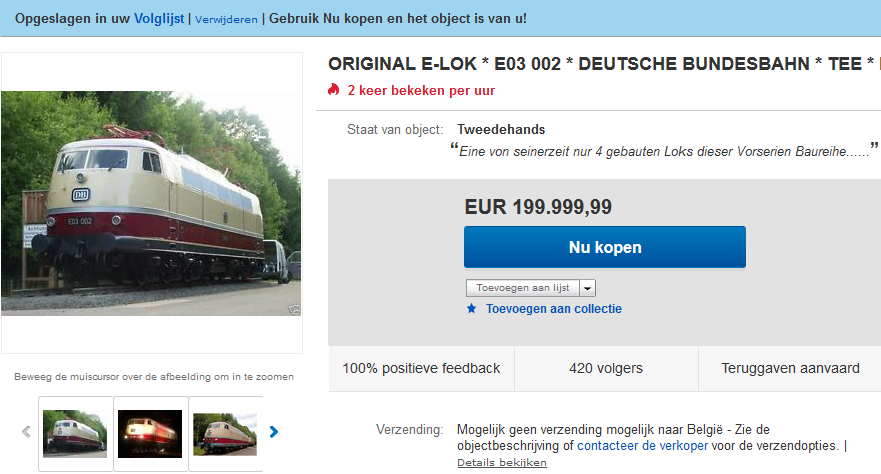Click the main E03 002 locomotive image

tap(151, 203)
